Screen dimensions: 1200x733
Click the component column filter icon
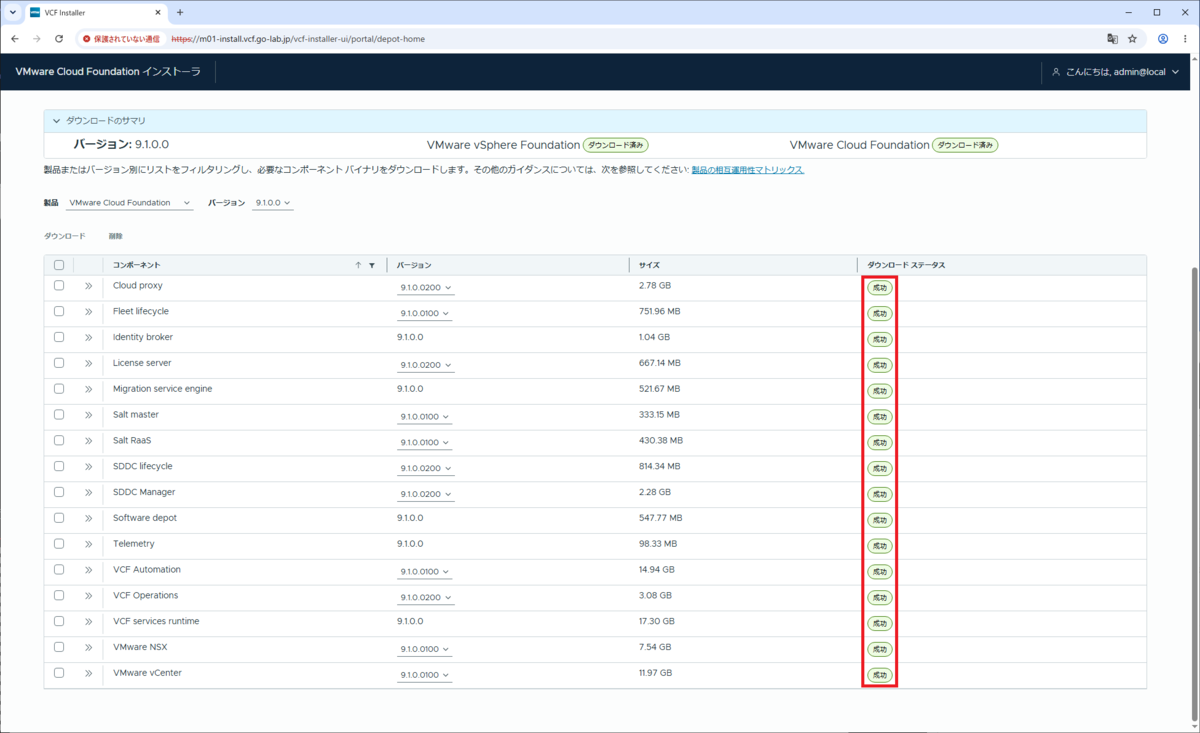[x=372, y=265]
